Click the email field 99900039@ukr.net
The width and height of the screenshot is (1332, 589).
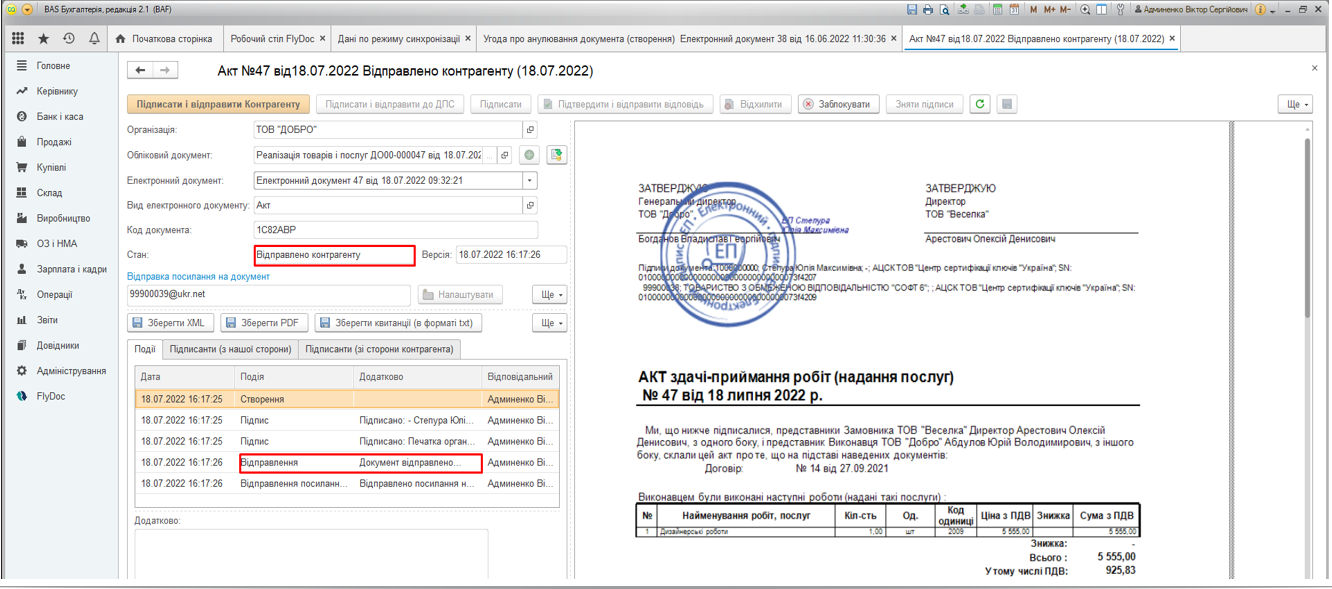(x=268, y=295)
